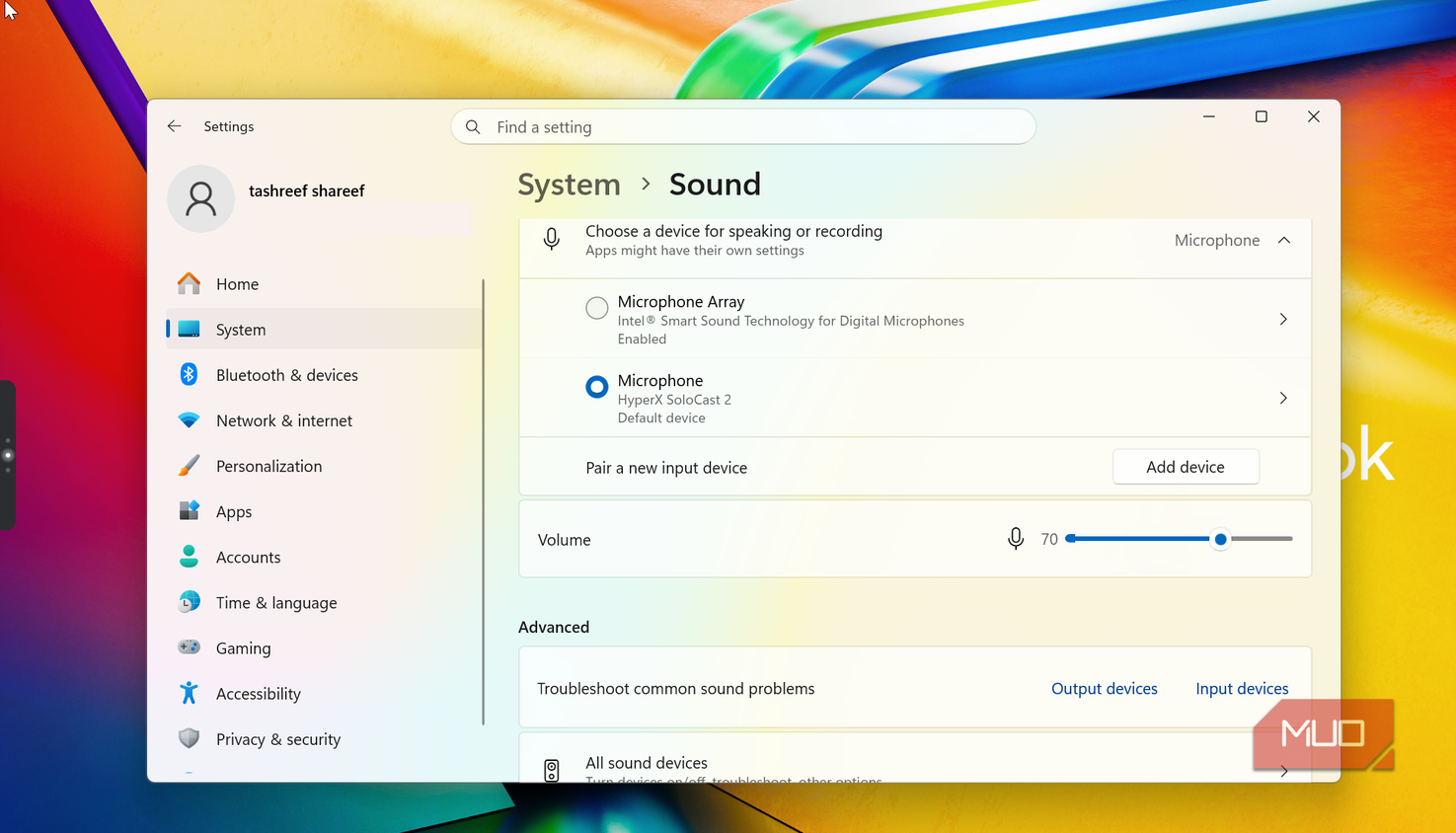
Task: Click the Personalization paintbrush icon
Action: pos(189,465)
